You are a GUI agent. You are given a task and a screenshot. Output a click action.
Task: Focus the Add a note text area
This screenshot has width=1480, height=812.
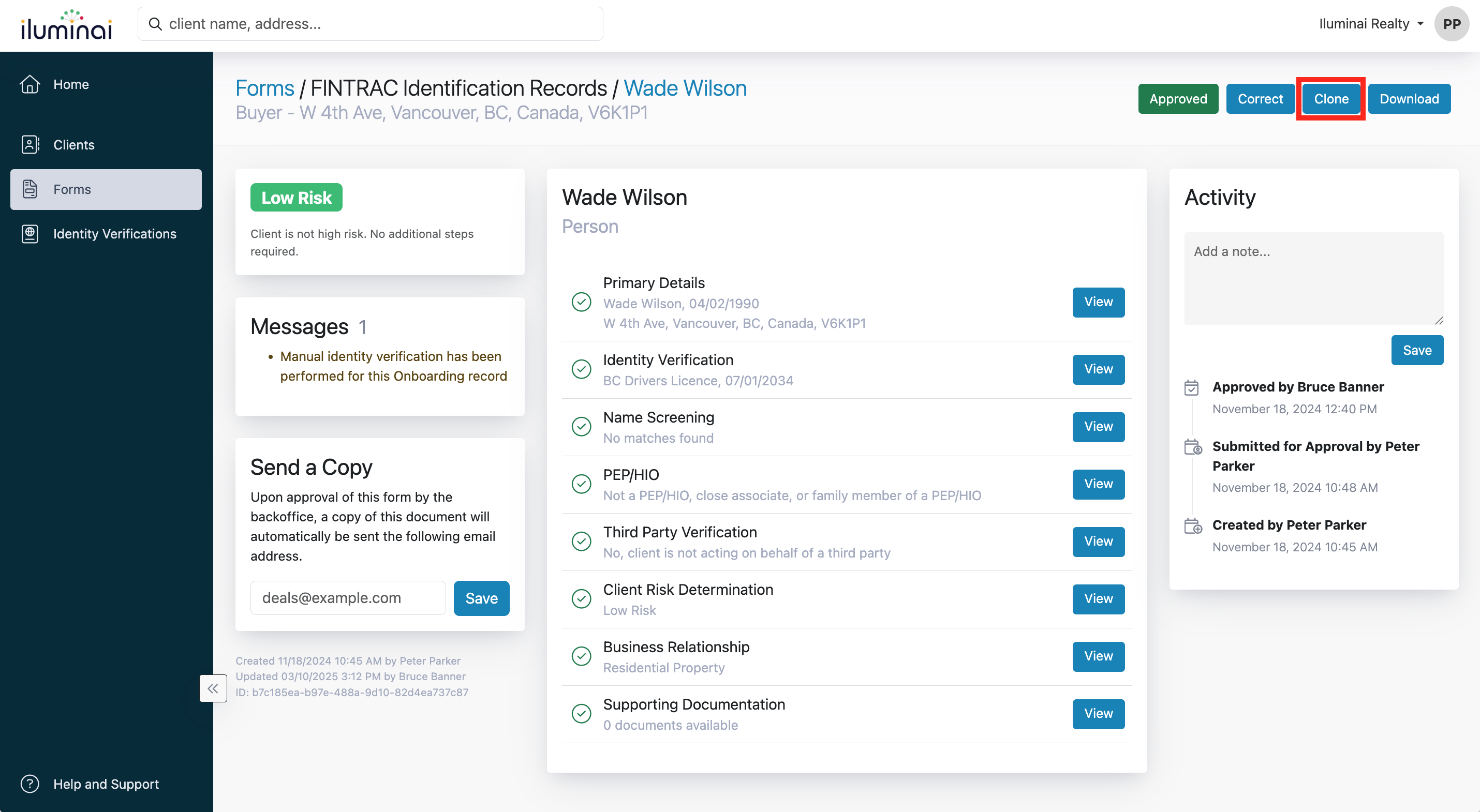pyautogui.click(x=1313, y=279)
